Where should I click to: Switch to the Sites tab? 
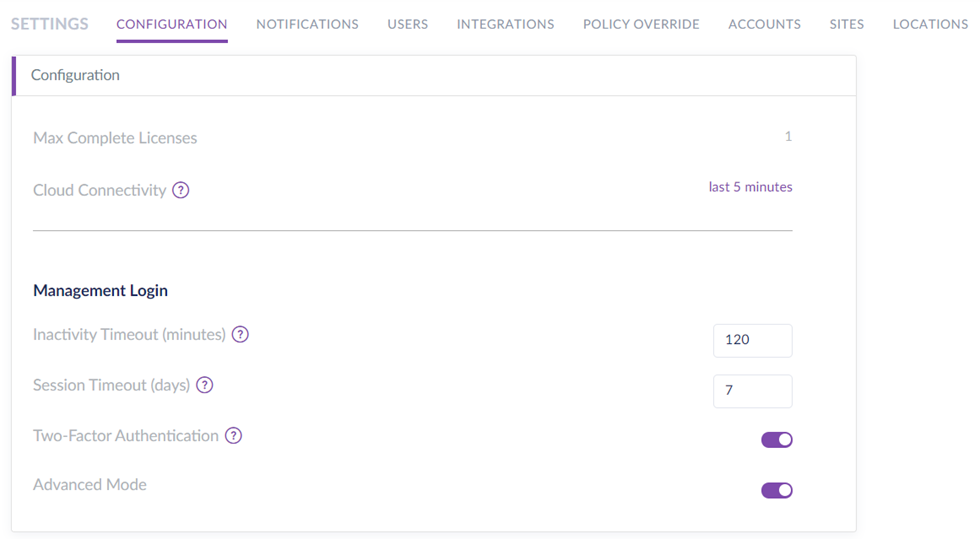coord(846,24)
